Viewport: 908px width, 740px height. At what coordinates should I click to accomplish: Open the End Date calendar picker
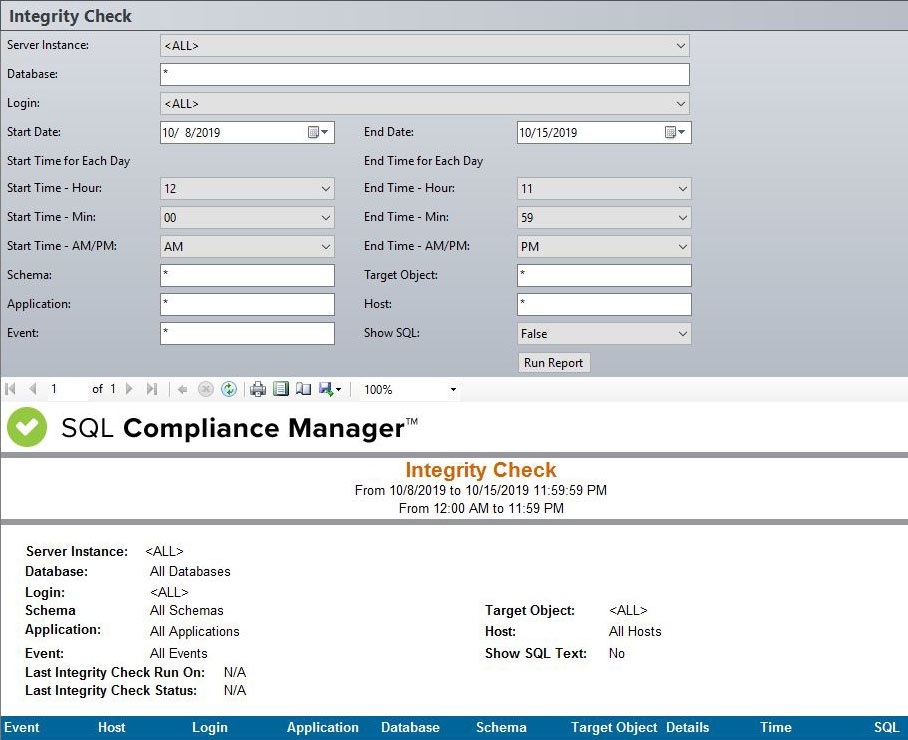(x=676, y=132)
